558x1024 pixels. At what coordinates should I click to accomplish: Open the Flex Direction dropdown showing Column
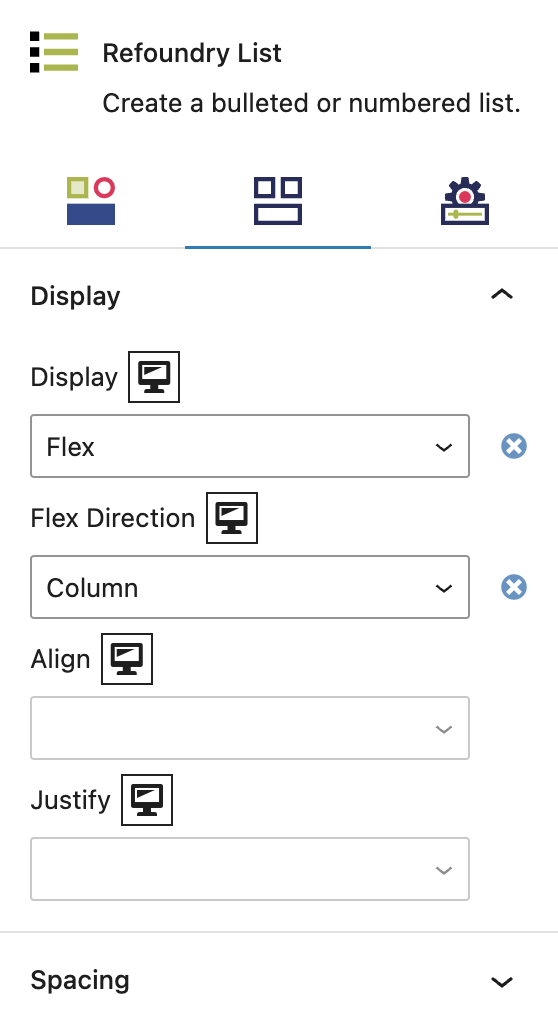point(250,587)
